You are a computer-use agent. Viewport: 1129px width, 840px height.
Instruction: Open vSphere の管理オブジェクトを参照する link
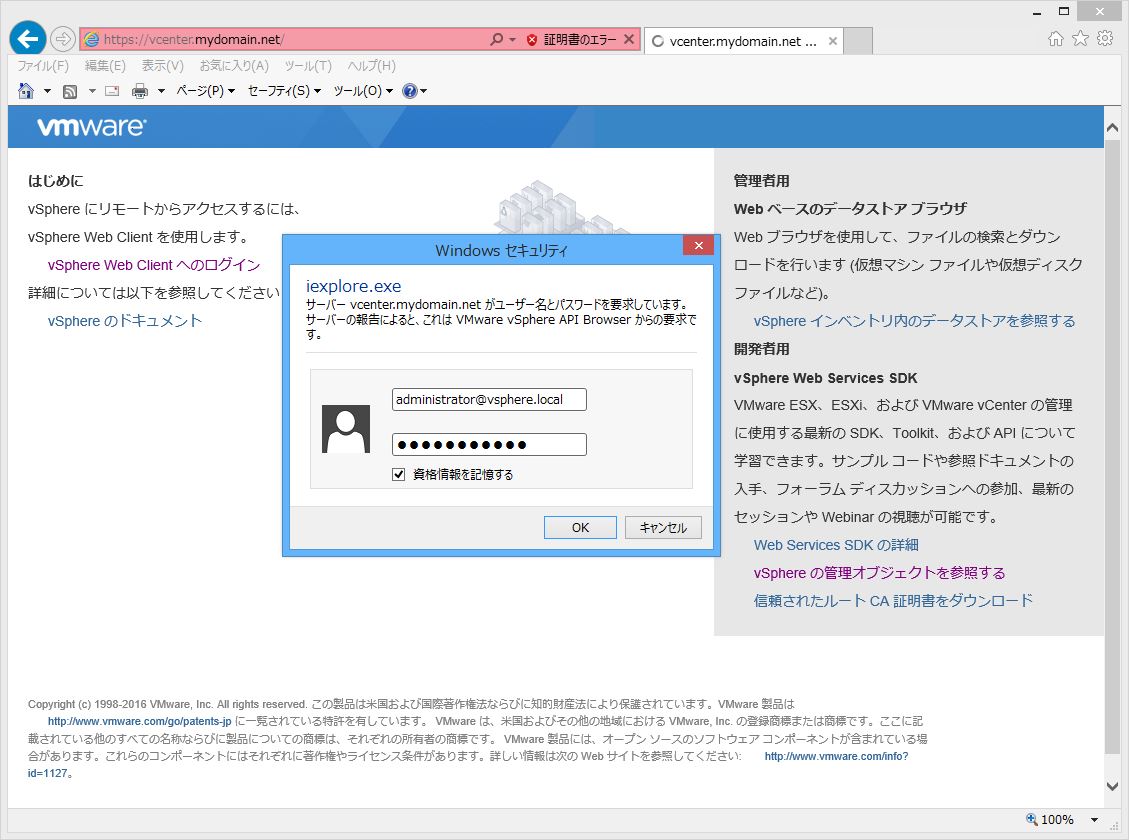pos(879,573)
